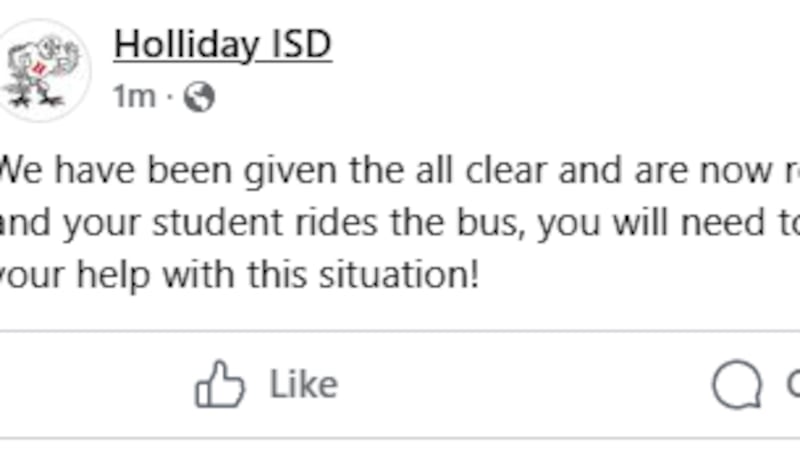The image size is (800, 450).
Task: Click the line 'your help with this situation!'
Action: click(240, 273)
